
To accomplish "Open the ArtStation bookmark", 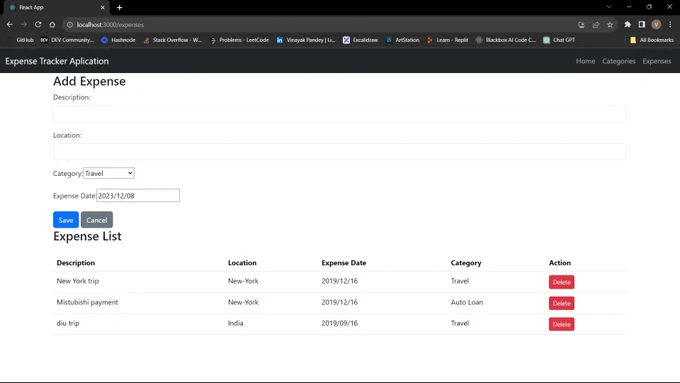I will click(402, 40).
